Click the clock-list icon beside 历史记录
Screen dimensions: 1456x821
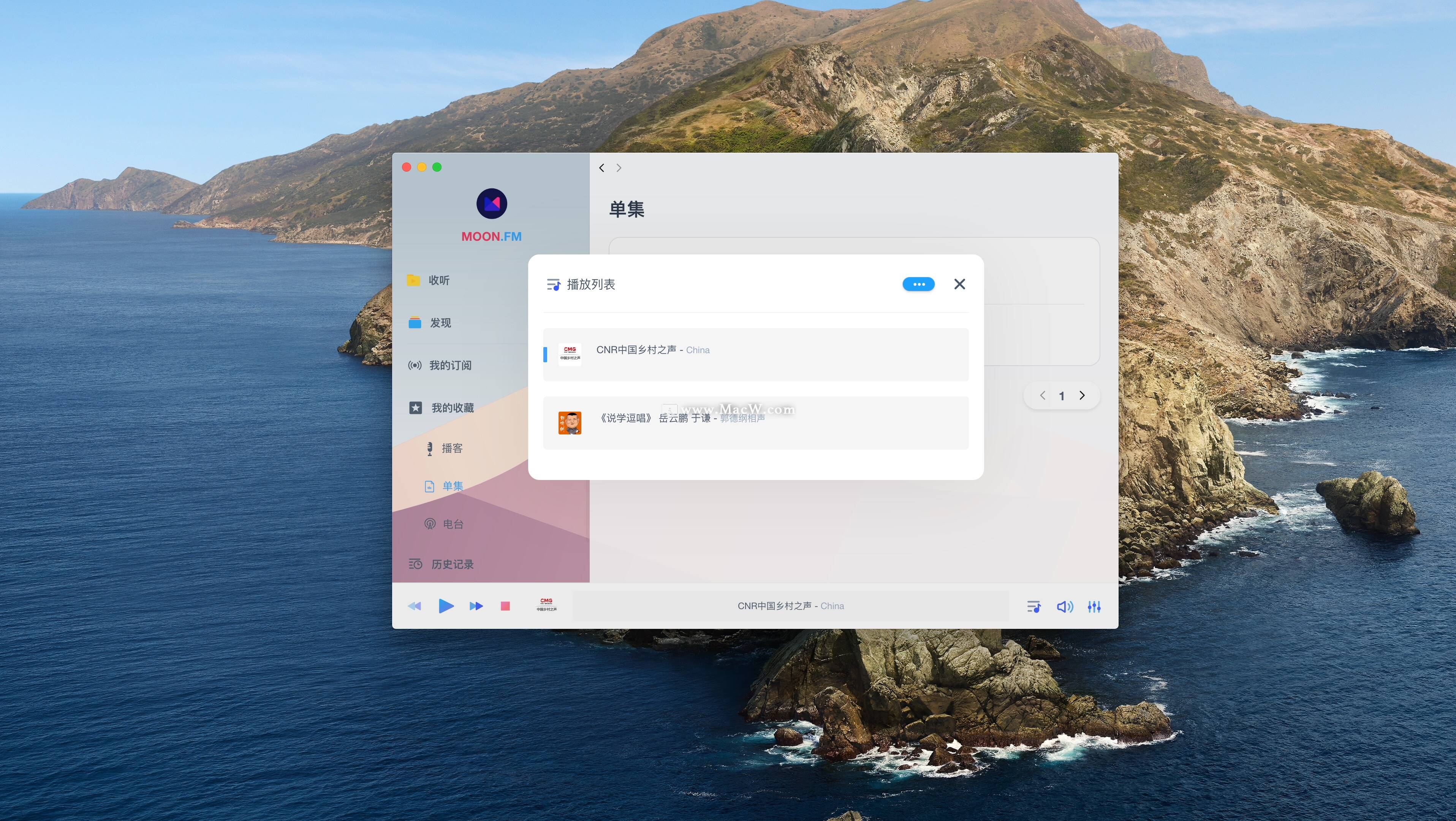click(x=415, y=564)
